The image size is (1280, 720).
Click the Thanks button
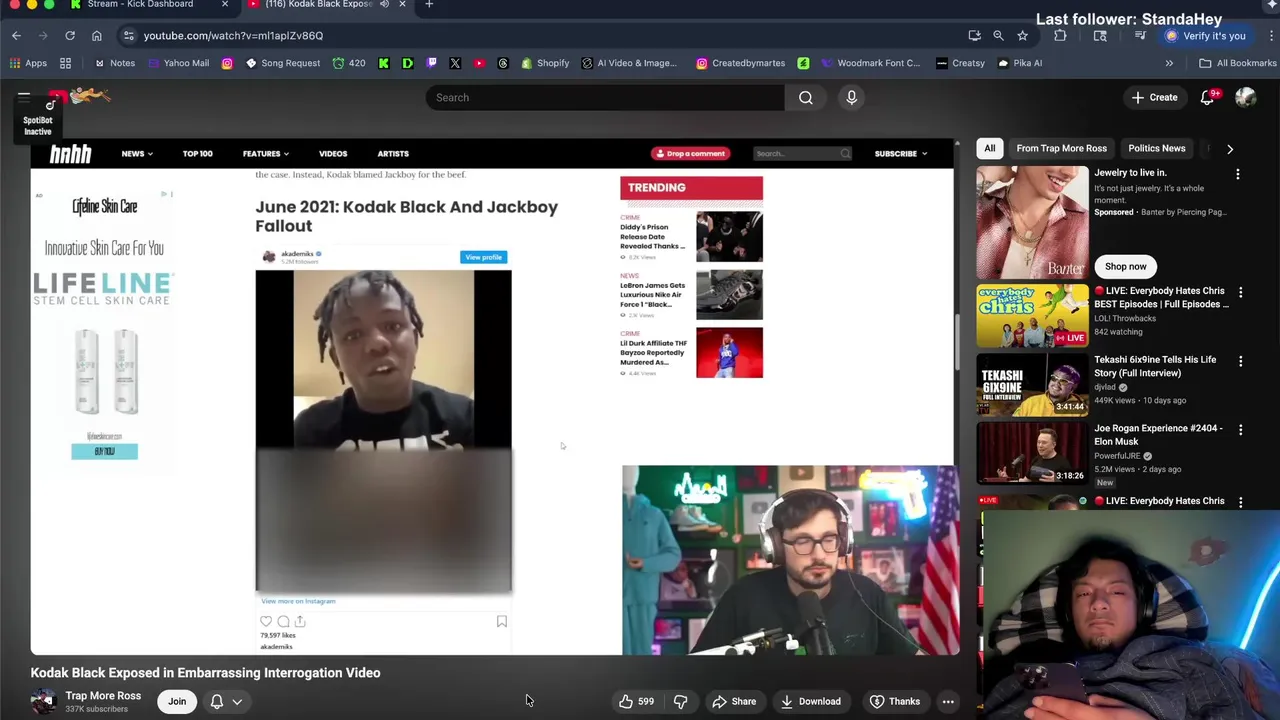tap(894, 701)
